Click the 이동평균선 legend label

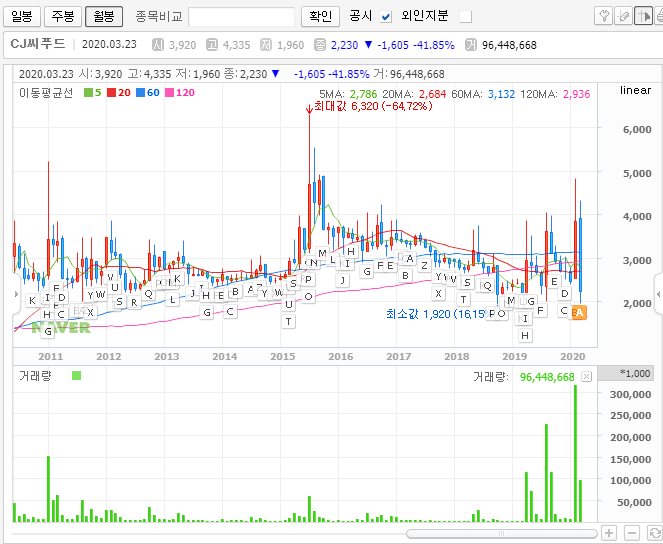click(x=46, y=93)
